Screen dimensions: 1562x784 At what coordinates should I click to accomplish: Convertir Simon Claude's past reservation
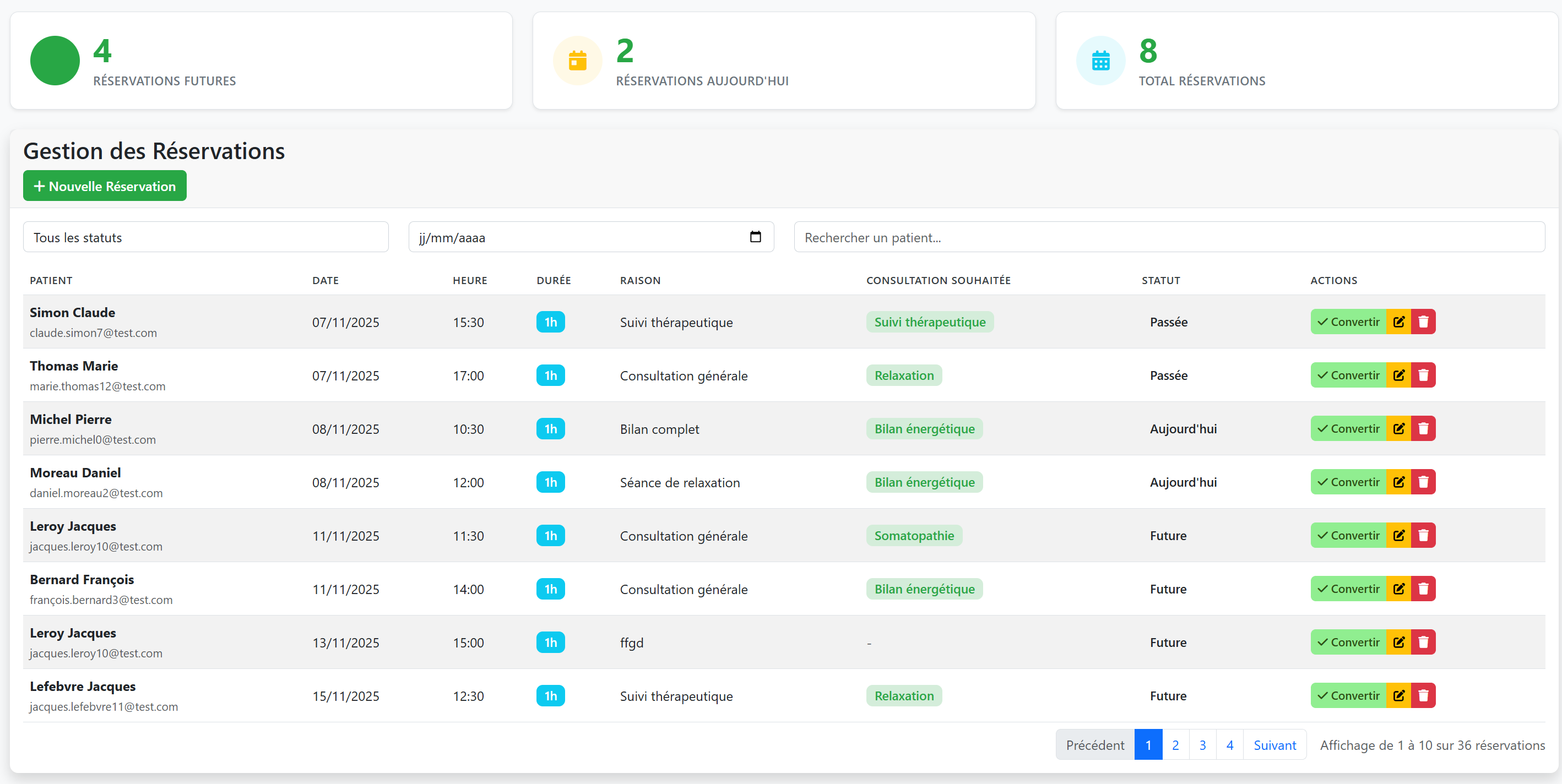click(x=1347, y=322)
